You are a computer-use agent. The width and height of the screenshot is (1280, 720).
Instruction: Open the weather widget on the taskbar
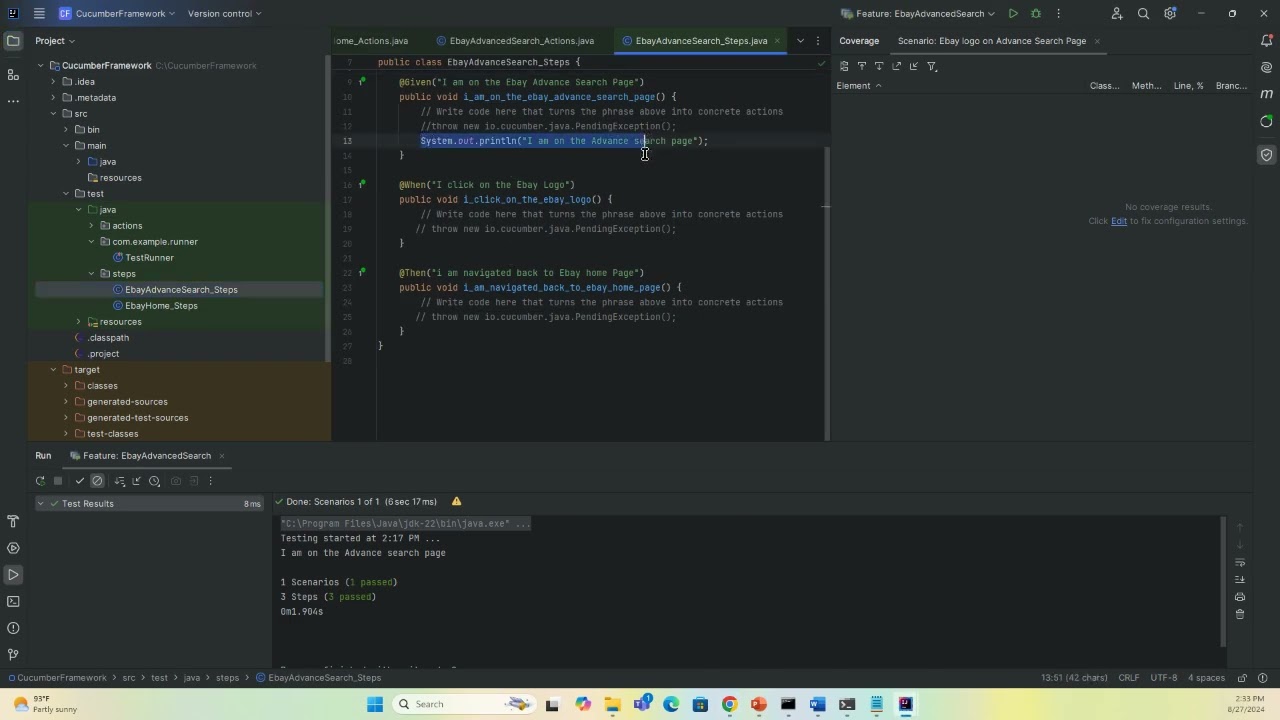42,704
